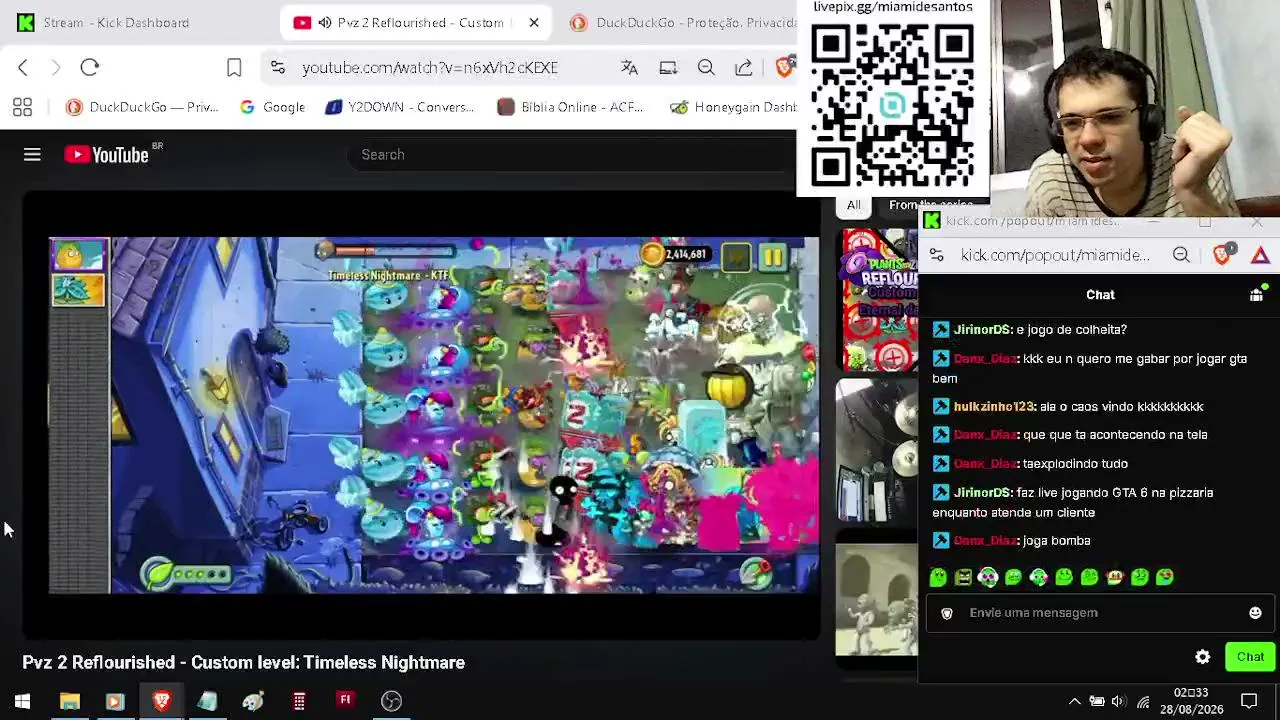Open zoom control in main browser address bar
Screen dimensions: 1280x720
[706, 67]
